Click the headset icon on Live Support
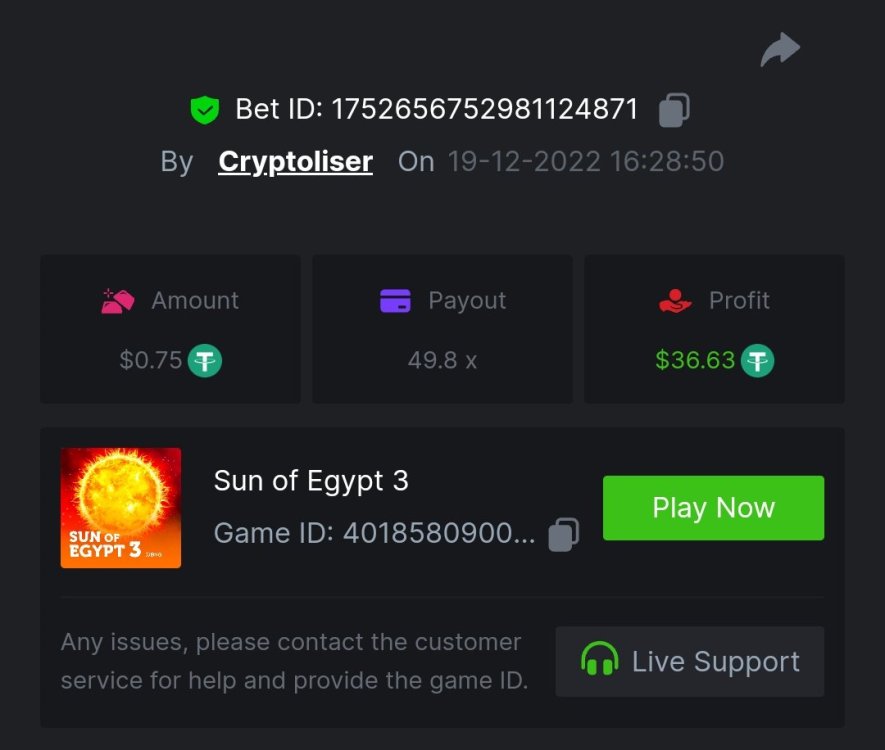 (x=600, y=661)
